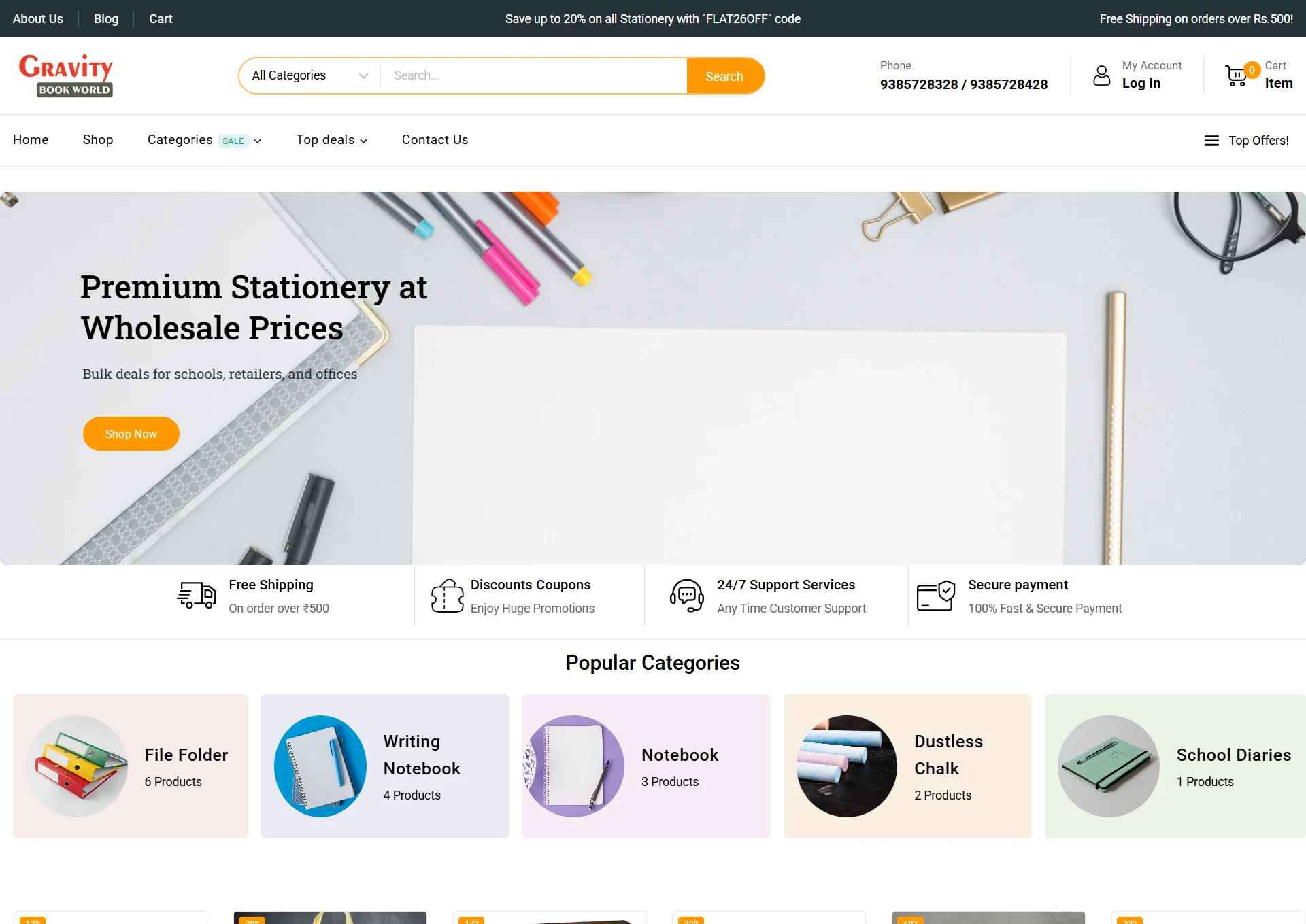Open the Shop menu item
The image size is (1306, 924).
point(98,140)
